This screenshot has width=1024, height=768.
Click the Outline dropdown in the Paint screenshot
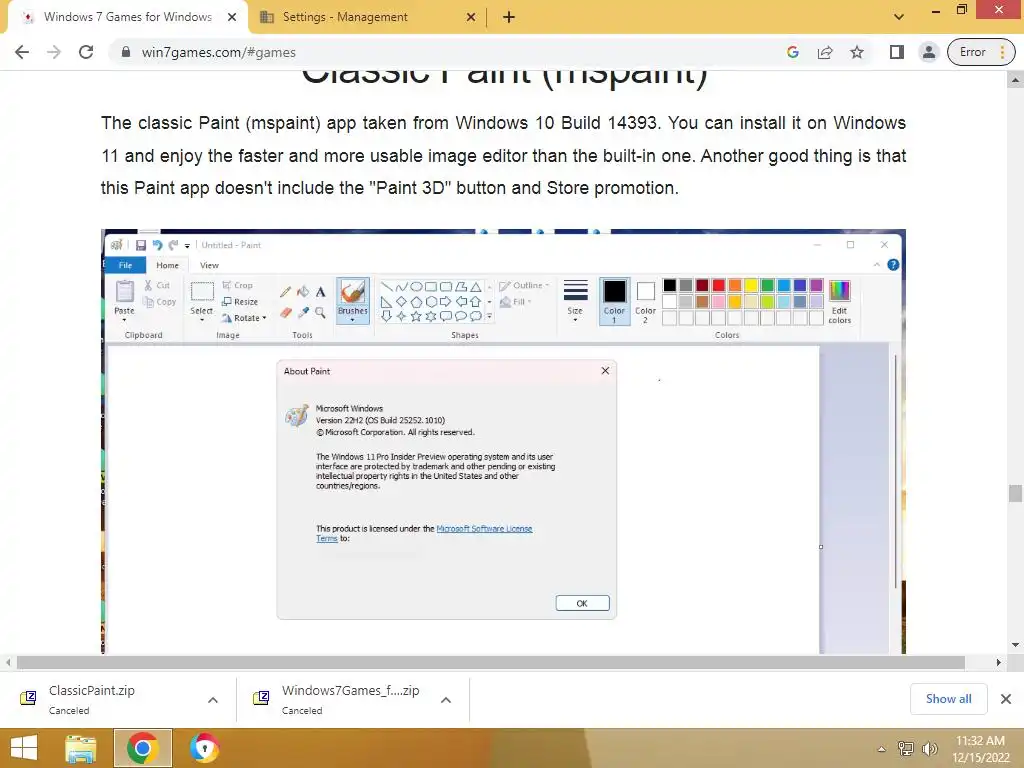(x=524, y=285)
